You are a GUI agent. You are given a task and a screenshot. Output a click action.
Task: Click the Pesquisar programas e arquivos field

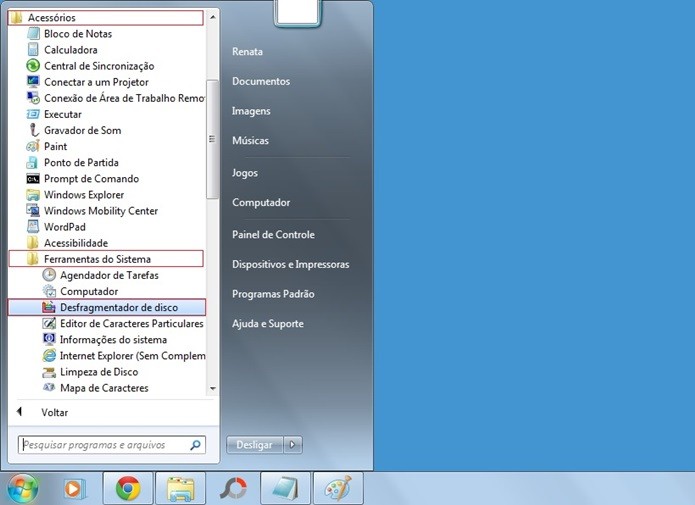(112, 445)
